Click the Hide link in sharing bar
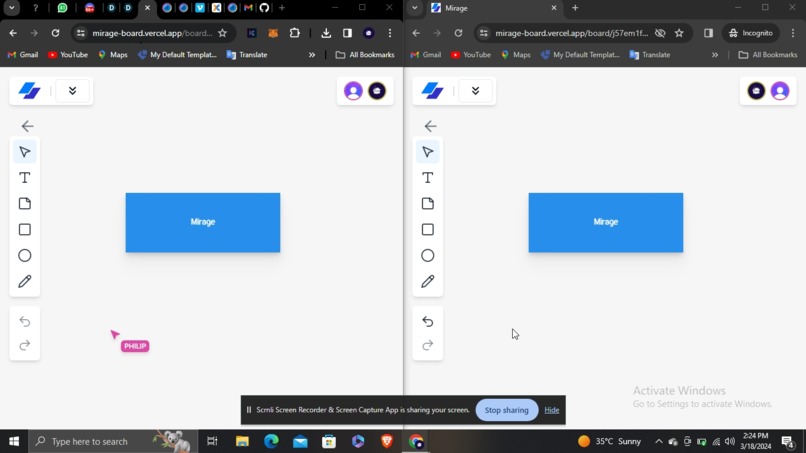The height and width of the screenshot is (453, 806). [x=552, y=410]
